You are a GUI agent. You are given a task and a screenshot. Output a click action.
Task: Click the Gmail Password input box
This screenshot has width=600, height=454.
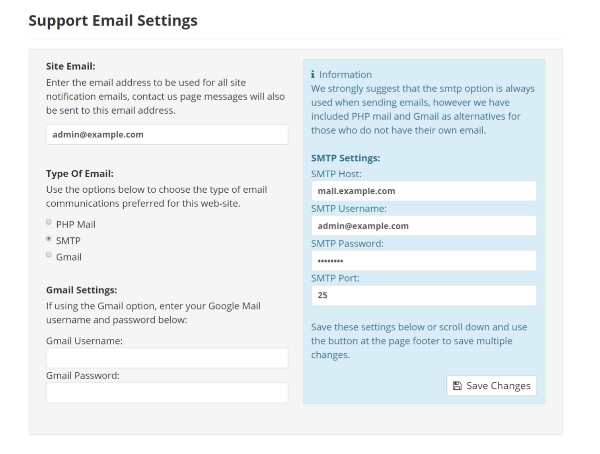[x=167, y=392]
